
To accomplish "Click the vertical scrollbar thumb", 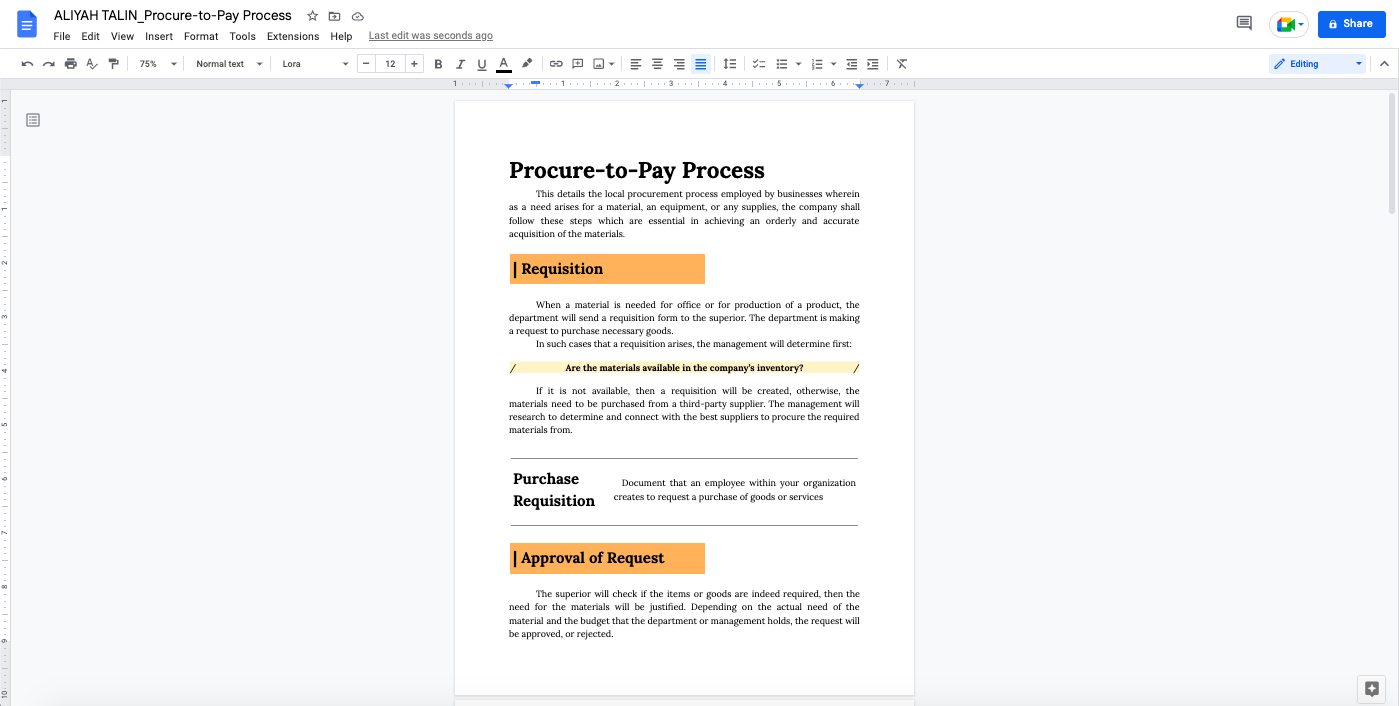I will click(x=1392, y=153).
